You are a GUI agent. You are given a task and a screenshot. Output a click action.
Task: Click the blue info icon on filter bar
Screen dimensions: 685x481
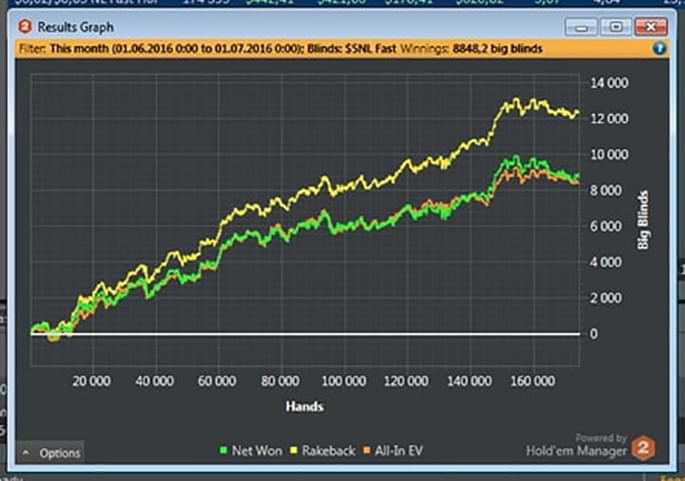pos(659,47)
